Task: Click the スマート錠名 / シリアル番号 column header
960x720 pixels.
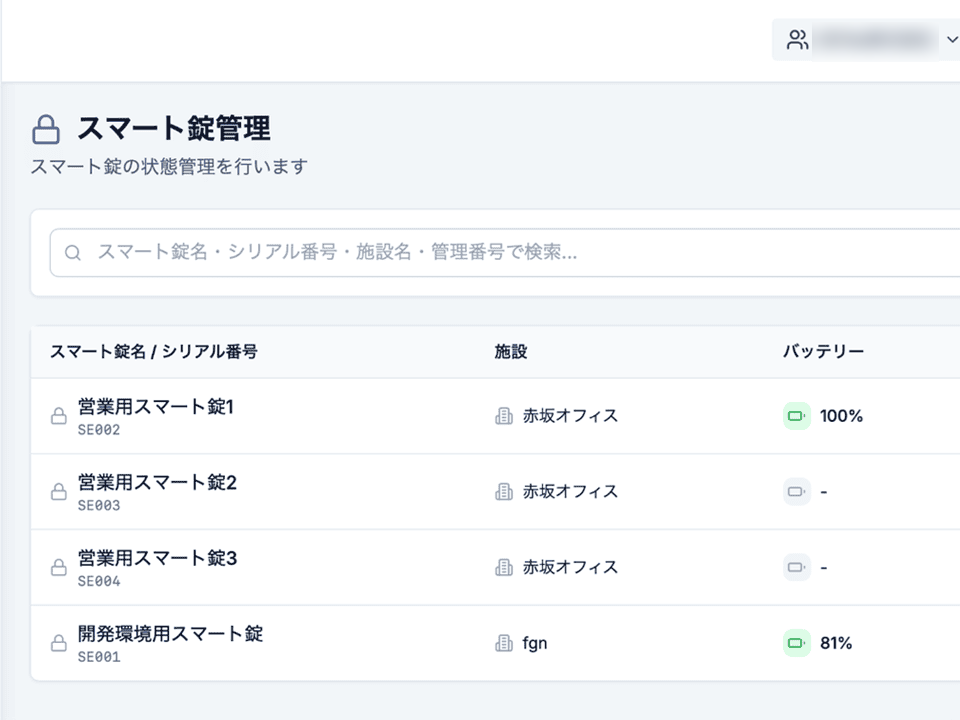Action: (x=154, y=352)
